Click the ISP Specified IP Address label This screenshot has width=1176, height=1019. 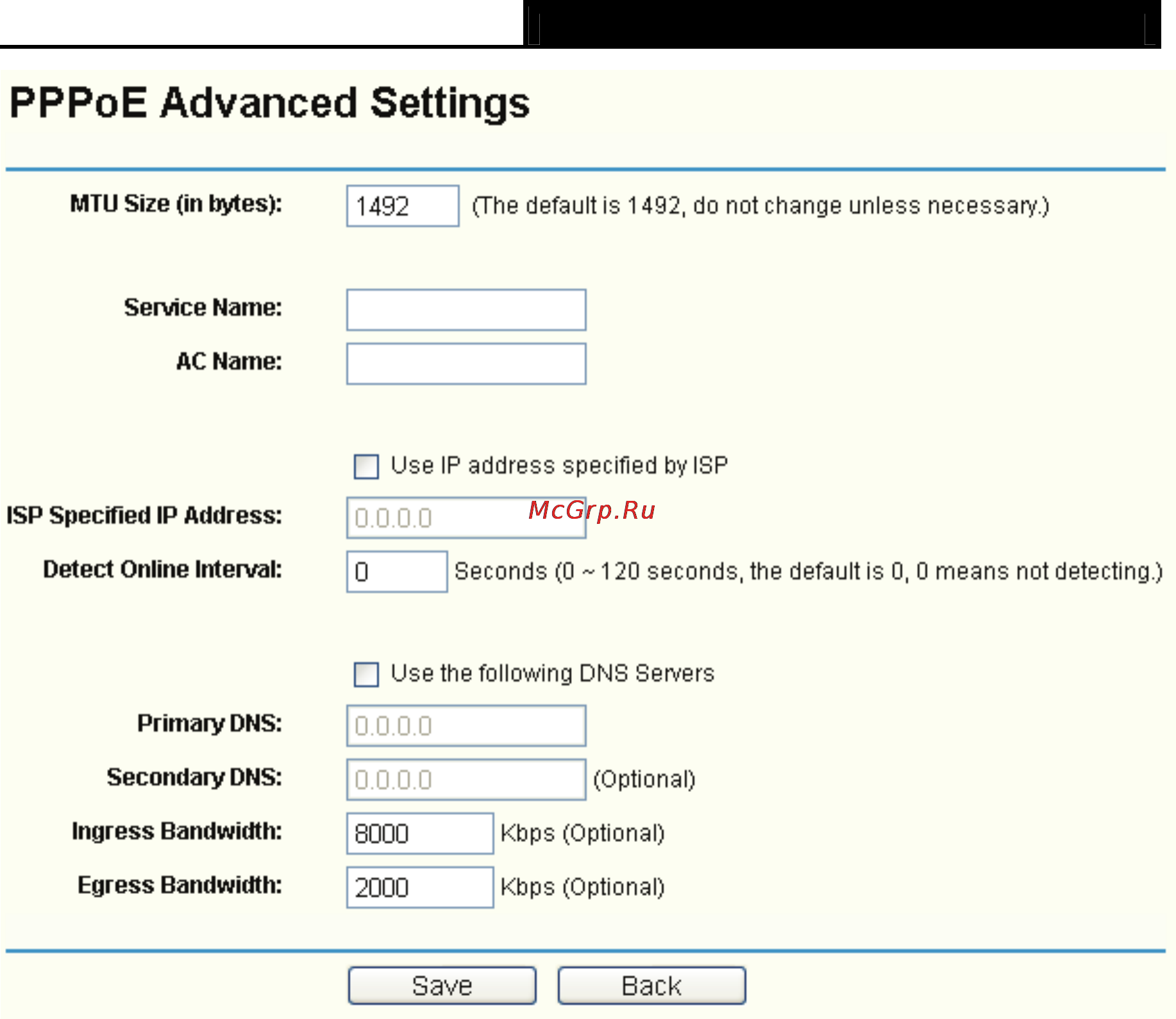coord(144,516)
